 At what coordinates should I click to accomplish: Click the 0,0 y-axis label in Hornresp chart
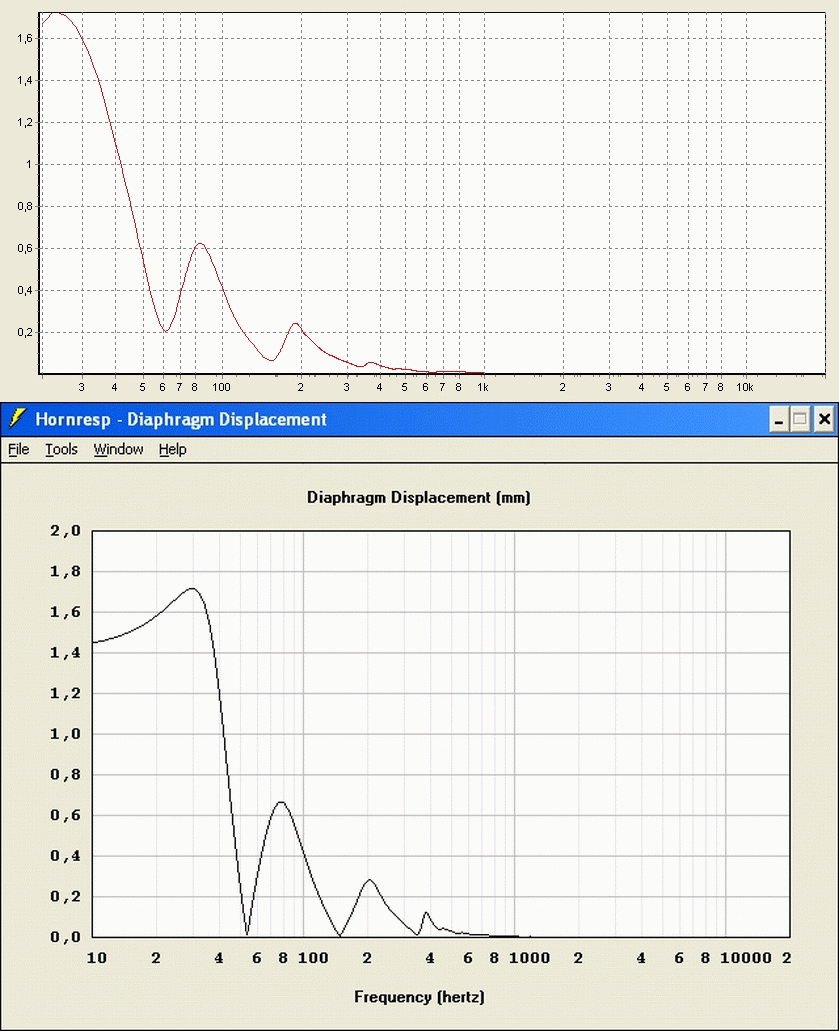66,937
